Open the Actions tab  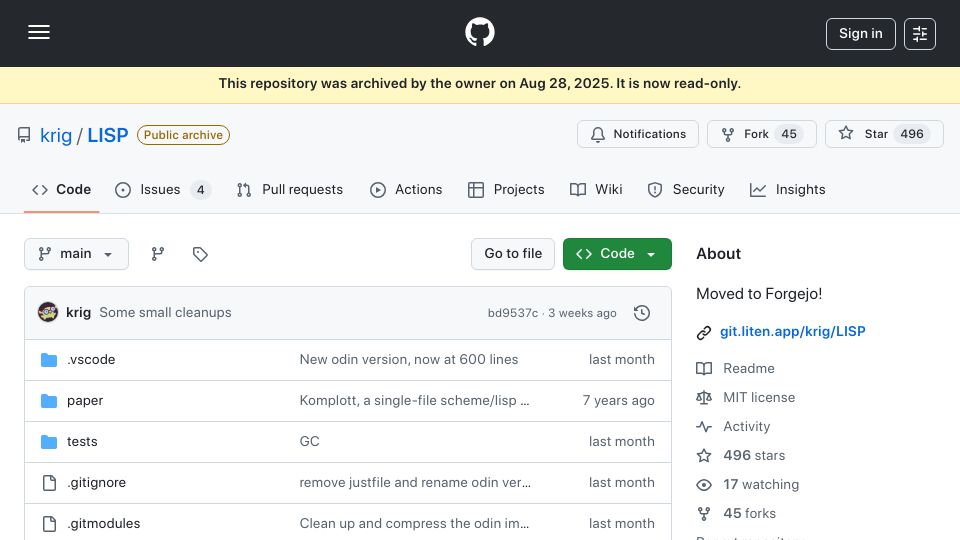(406, 190)
